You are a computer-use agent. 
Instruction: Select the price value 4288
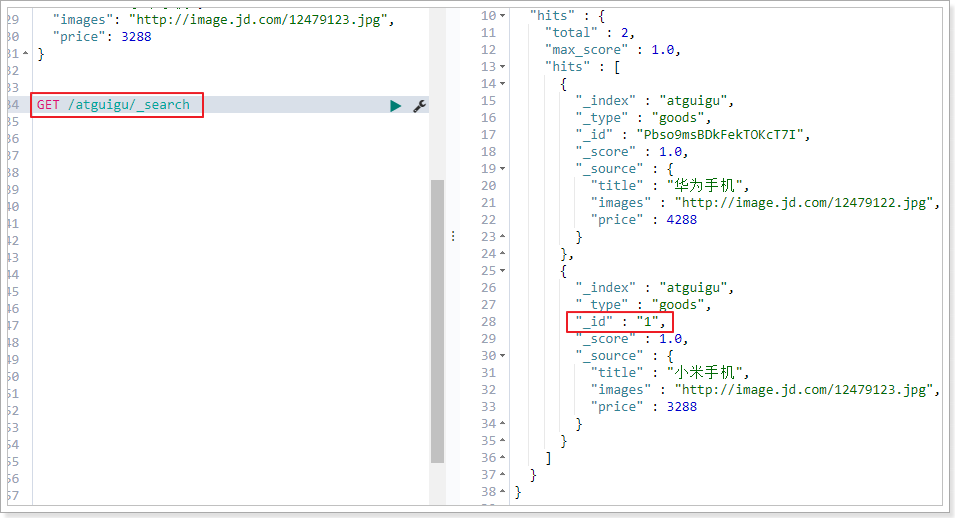[680, 220]
